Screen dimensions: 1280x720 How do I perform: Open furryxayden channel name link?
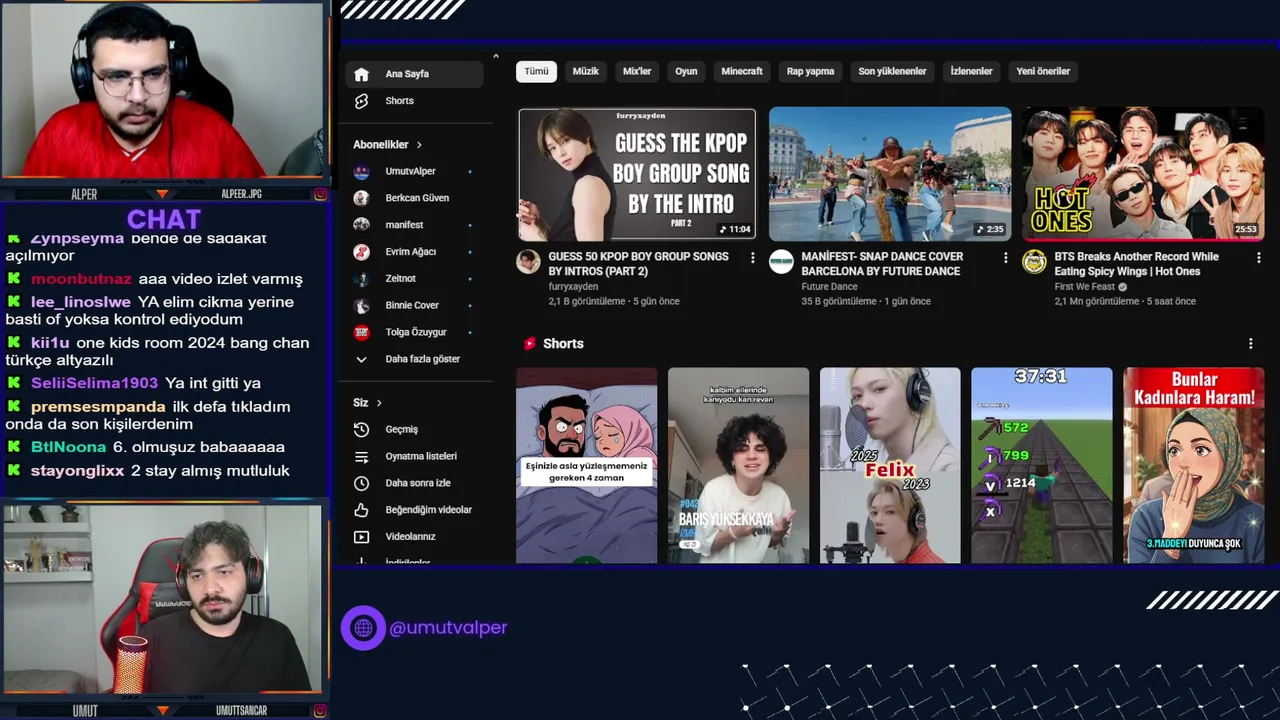[x=573, y=287]
